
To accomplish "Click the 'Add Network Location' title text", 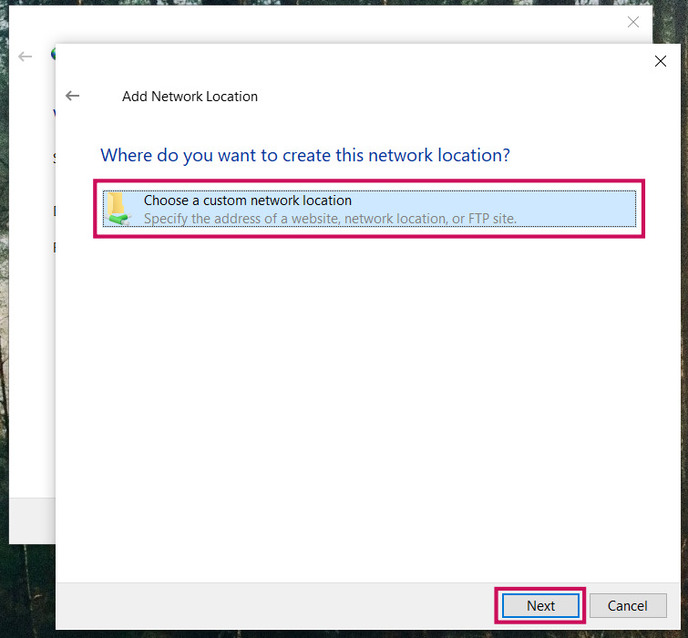I will (190, 96).
